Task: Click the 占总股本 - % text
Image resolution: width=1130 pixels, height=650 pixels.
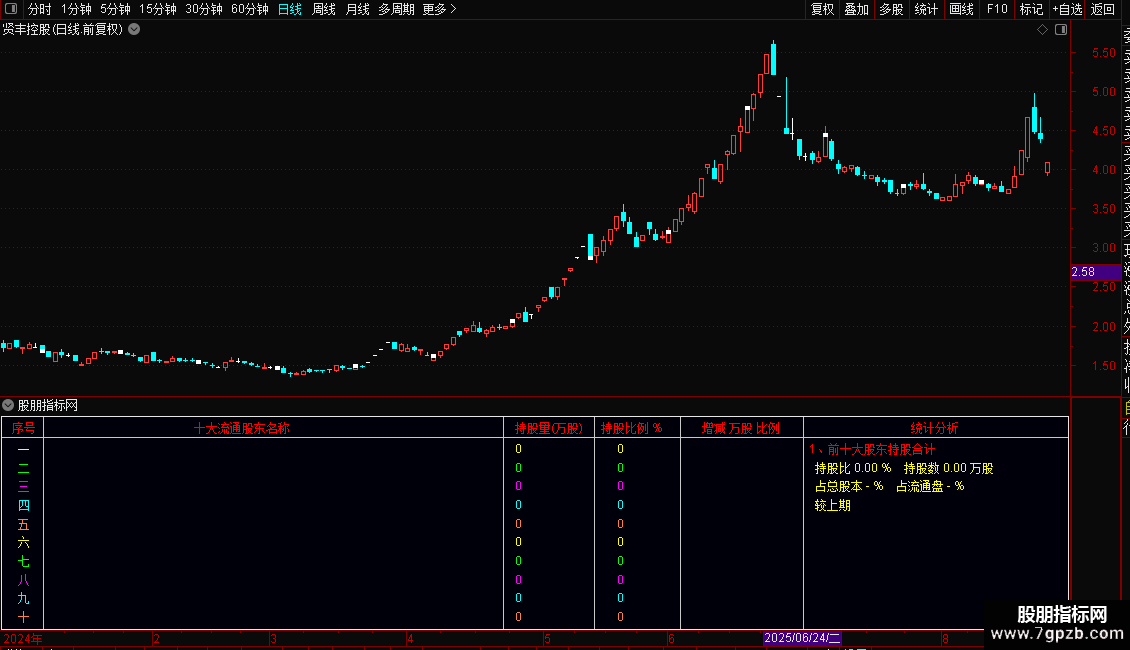Action: coord(849,486)
